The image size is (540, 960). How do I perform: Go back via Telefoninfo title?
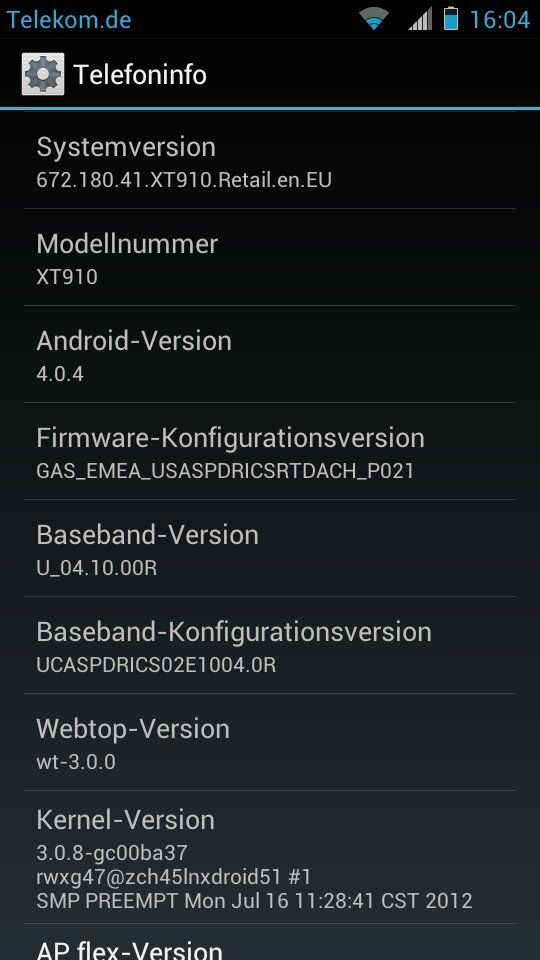(x=140, y=75)
